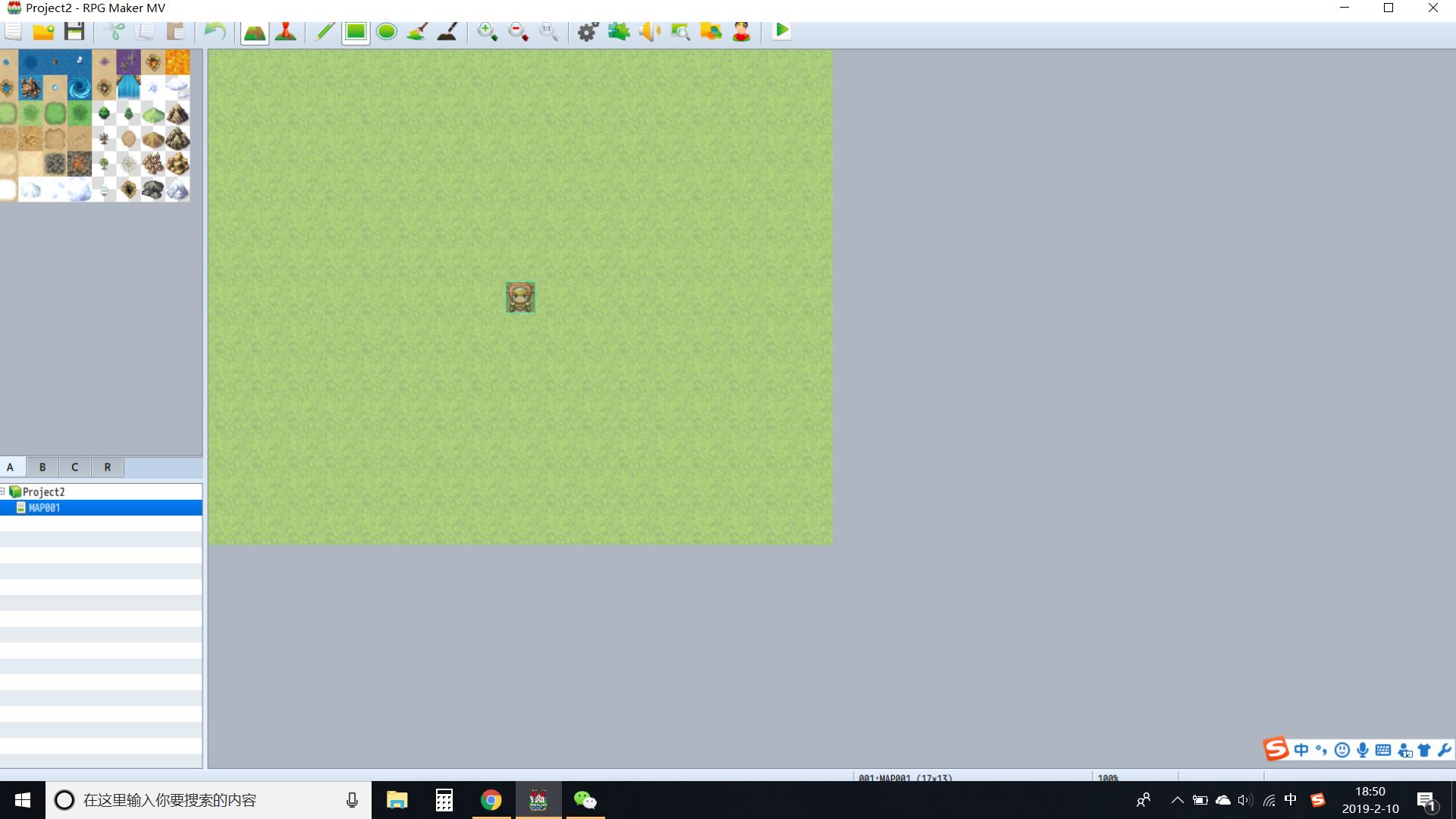1456x819 pixels.
Task: Pick the purple poison swamp tile
Action: pos(128,63)
